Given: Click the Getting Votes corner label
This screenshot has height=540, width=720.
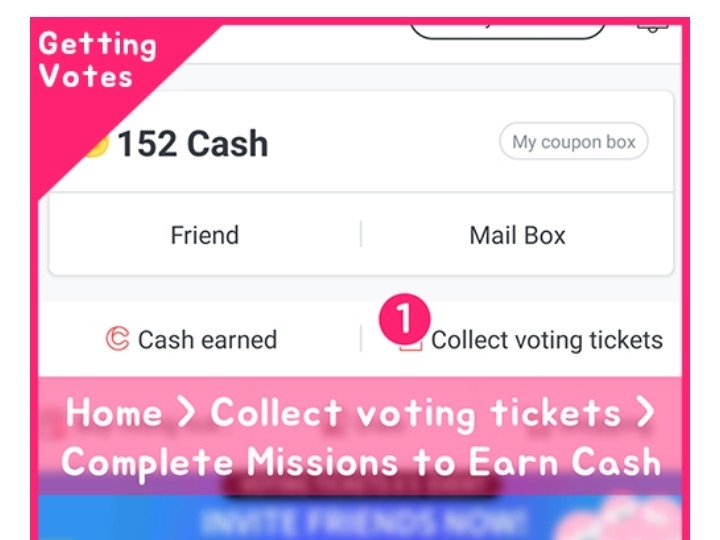Looking at the screenshot, I should tap(96, 60).
